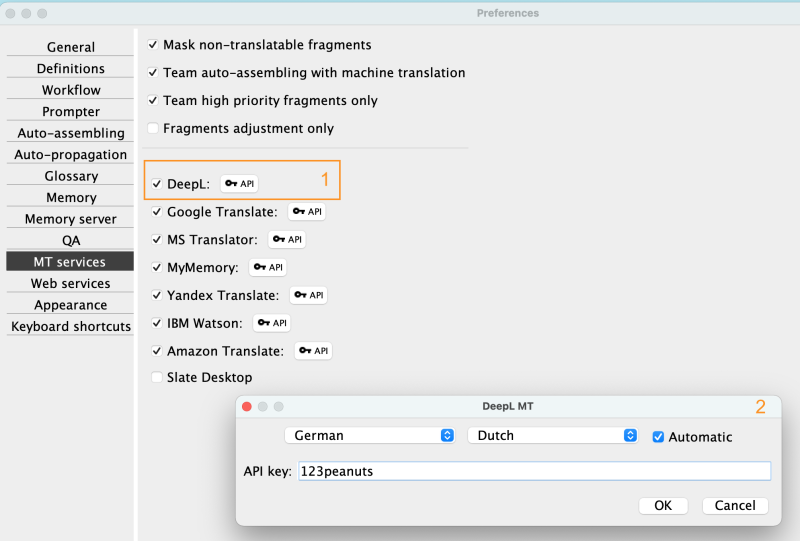800x541 pixels.
Task: Toggle the Yandex Translate checkbox
Action: (157, 295)
